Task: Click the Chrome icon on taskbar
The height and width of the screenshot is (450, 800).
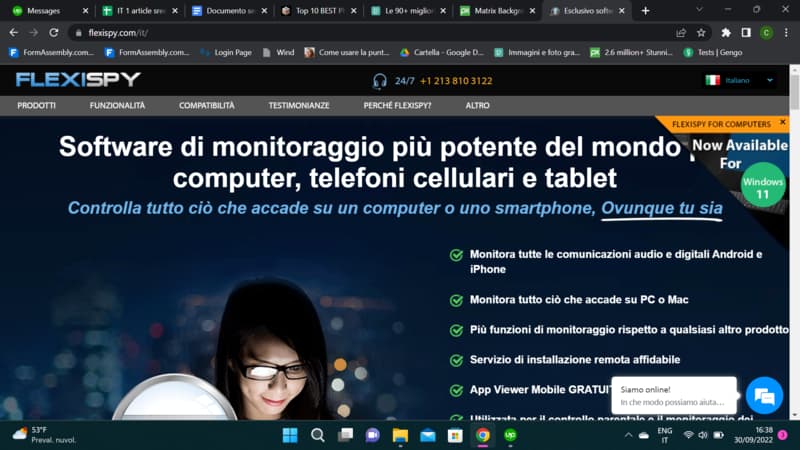Action: (483, 435)
